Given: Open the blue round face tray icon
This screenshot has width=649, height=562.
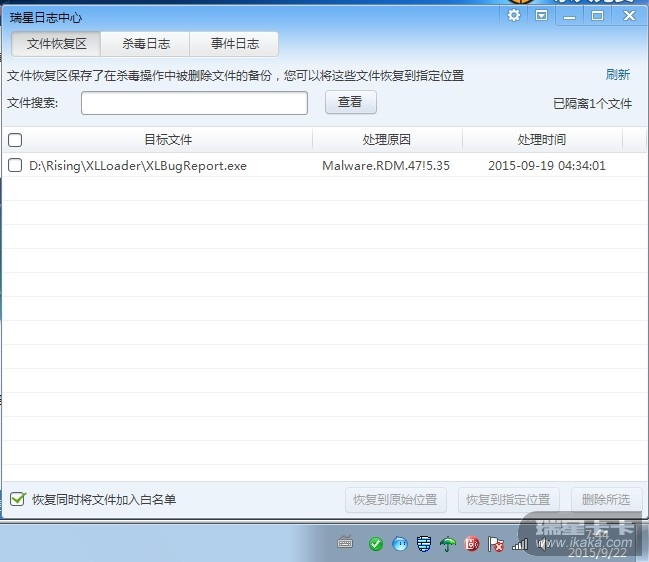Looking at the screenshot, I should point(400,543).
